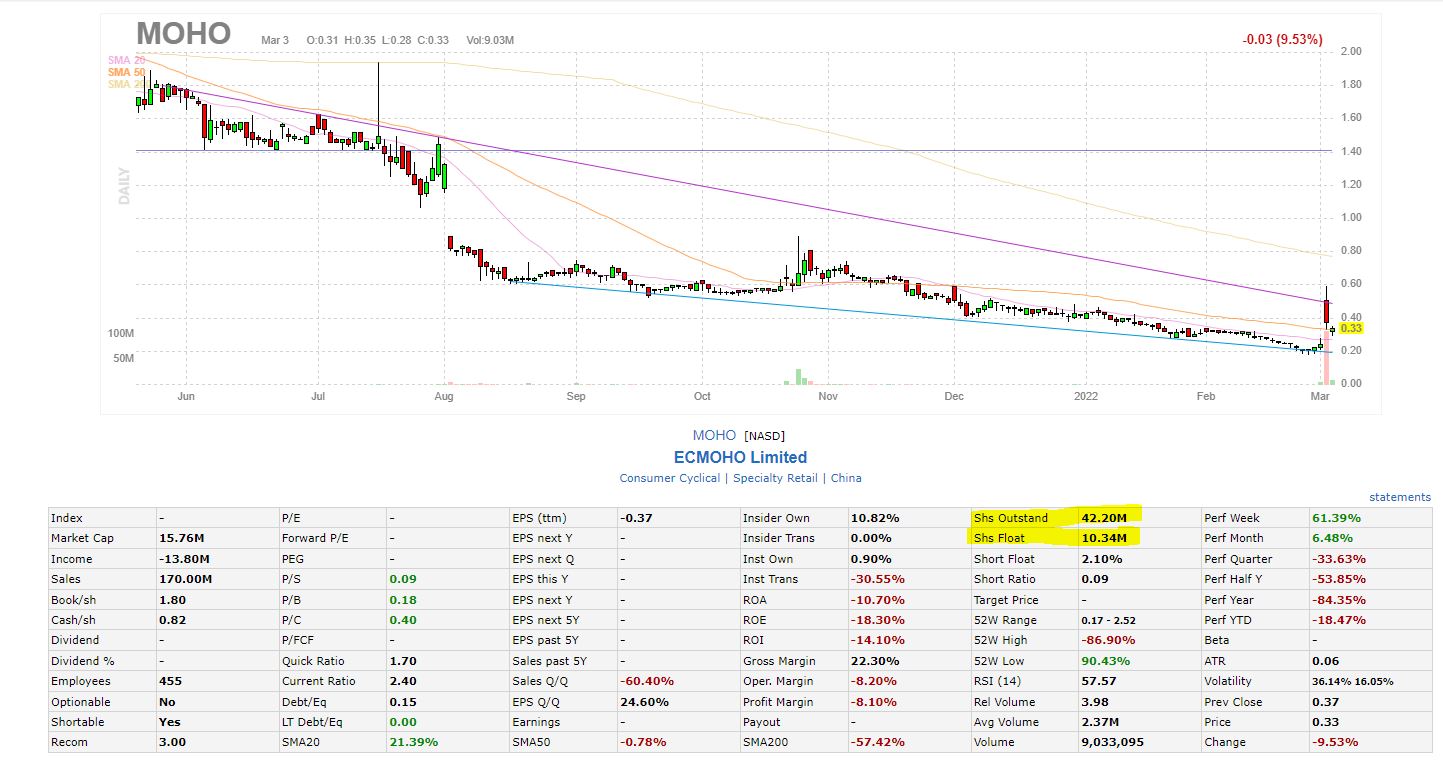Click the 0.17 - 2.52 range value
The width and height of the screenshot is (1443, 767).
point(1108,620)
